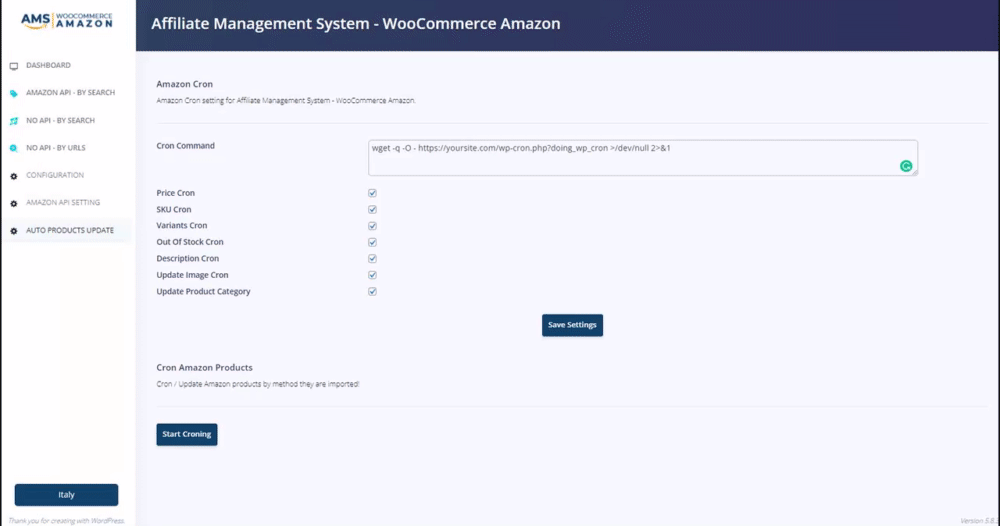Image resolution: width=1000 pixels, height=526 pixels.
Task: Uncheck the Price Cron checkbox
Action: [x=372, y=193]
